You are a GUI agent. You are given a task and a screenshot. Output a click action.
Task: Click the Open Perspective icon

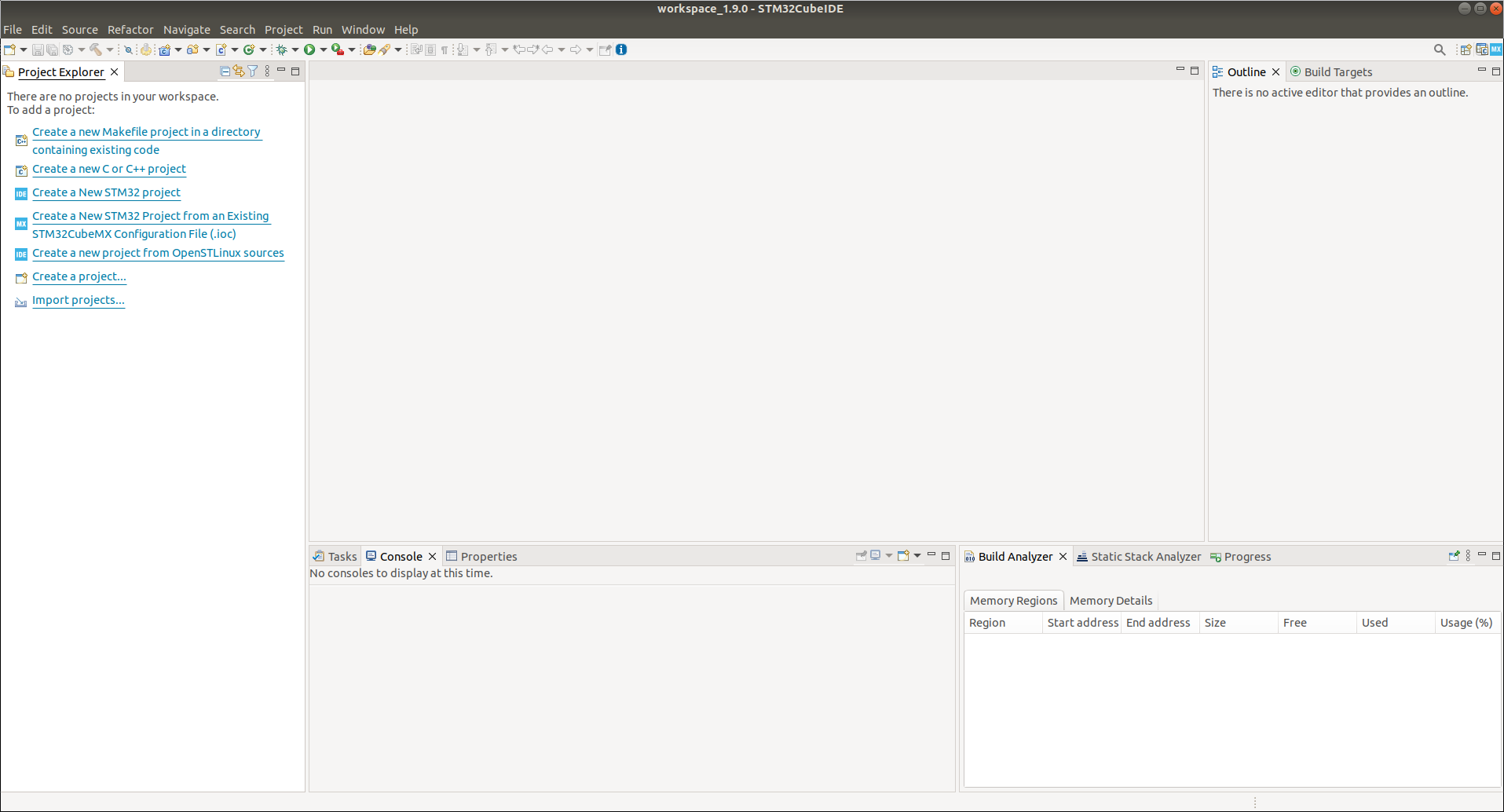point(1466,49)
